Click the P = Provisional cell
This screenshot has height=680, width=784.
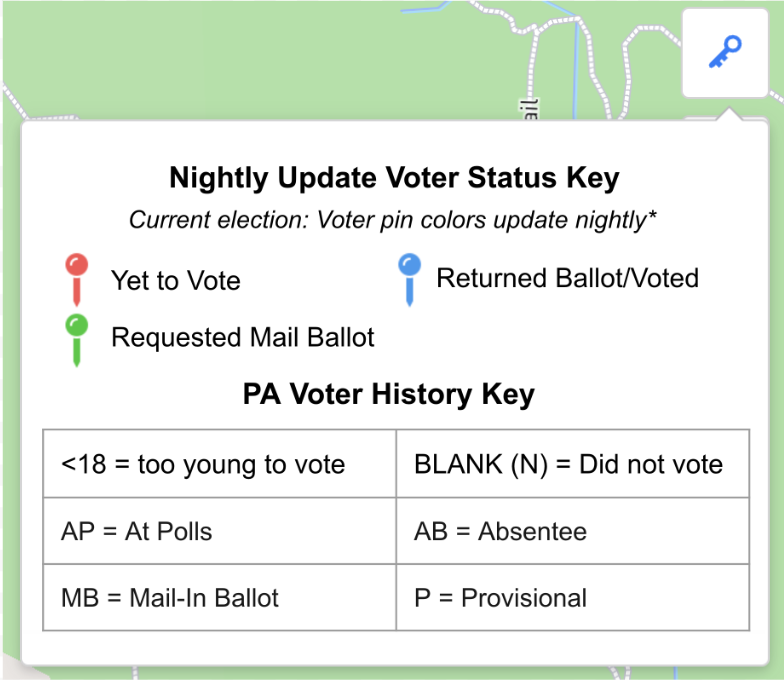[572, 598]
